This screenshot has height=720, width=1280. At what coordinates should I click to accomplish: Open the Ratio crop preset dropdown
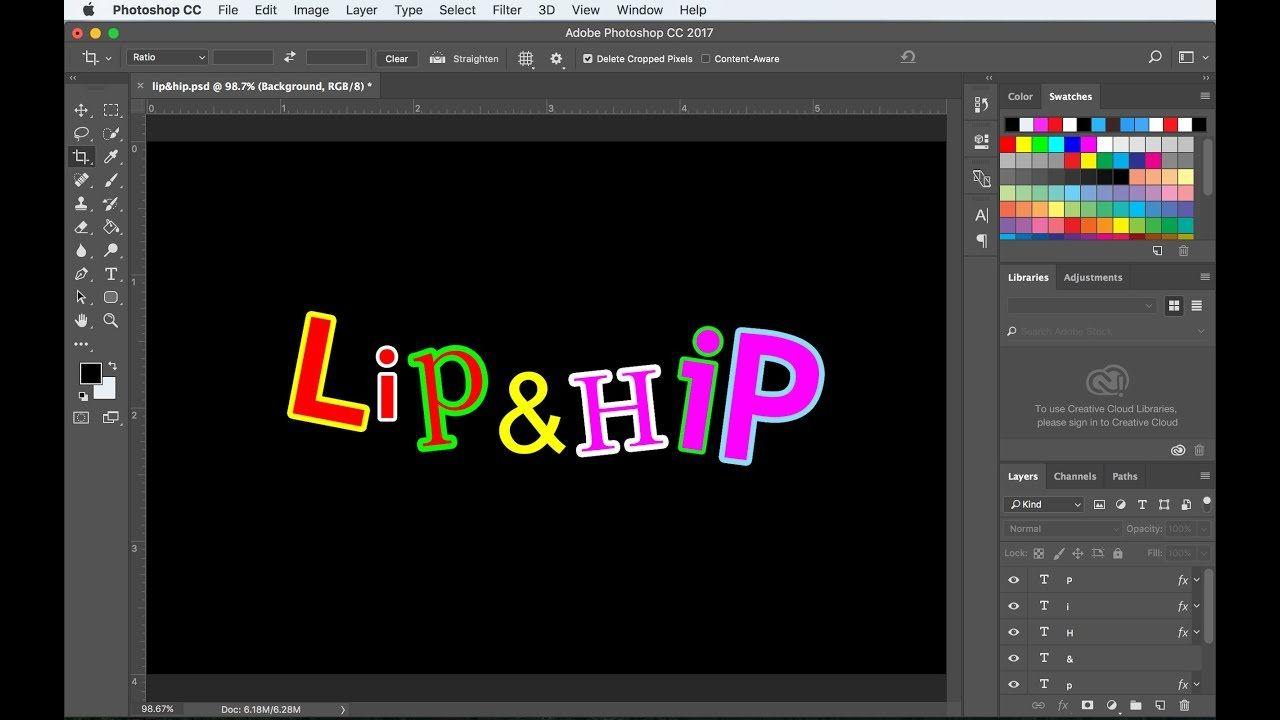coord(167,58)
